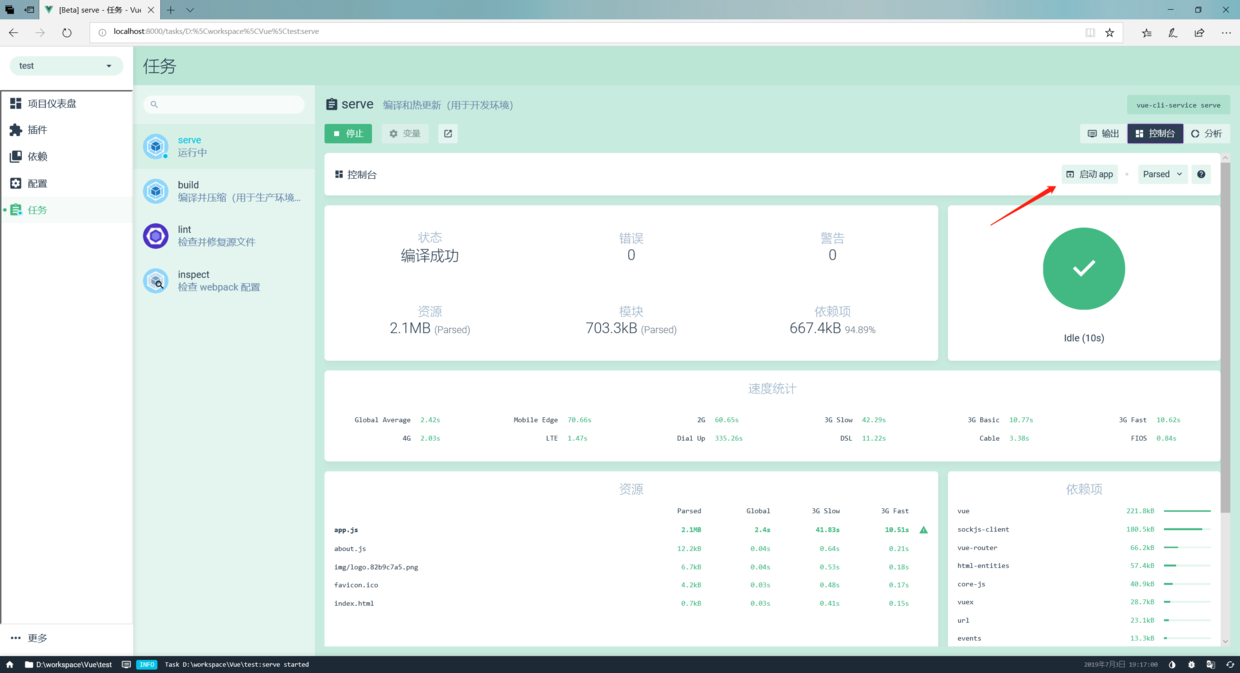Click the reset/refresh icon in status bar
Image resolution: width=1240 pixels, height=673 pixels.
coord(1230,664)
